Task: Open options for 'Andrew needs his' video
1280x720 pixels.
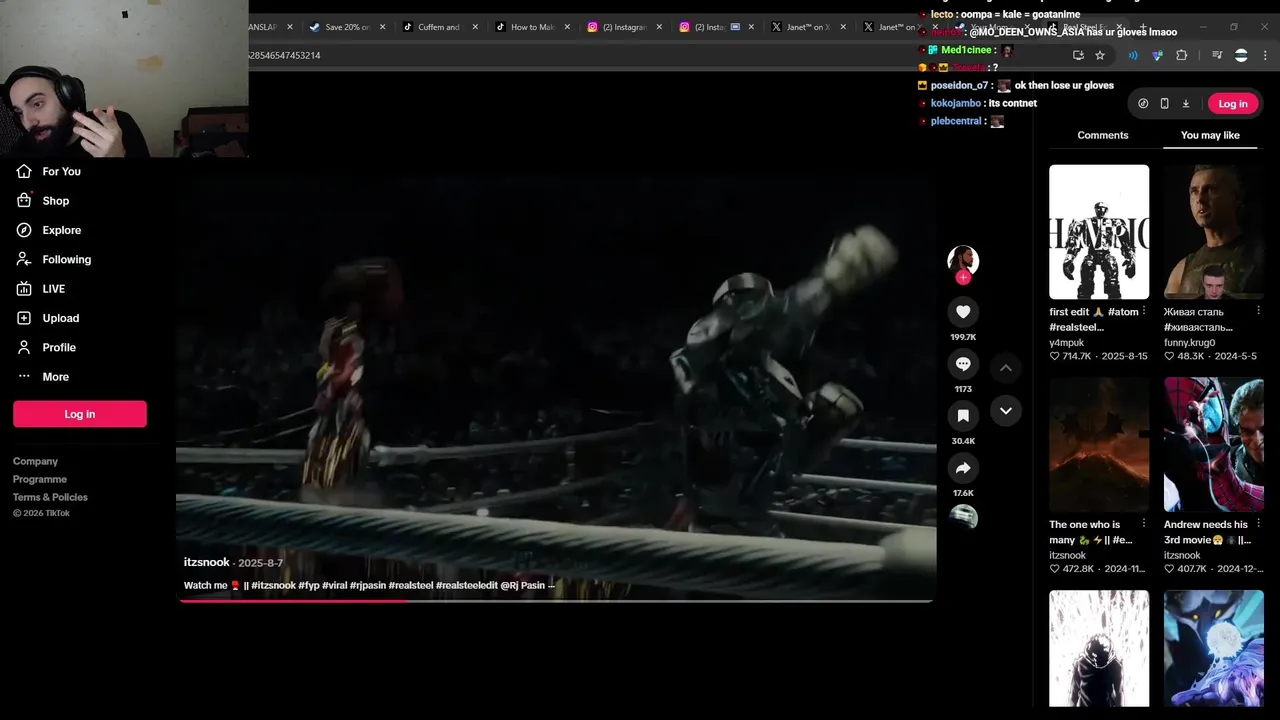Action: pyautogui.click(x=1259, y=524)
